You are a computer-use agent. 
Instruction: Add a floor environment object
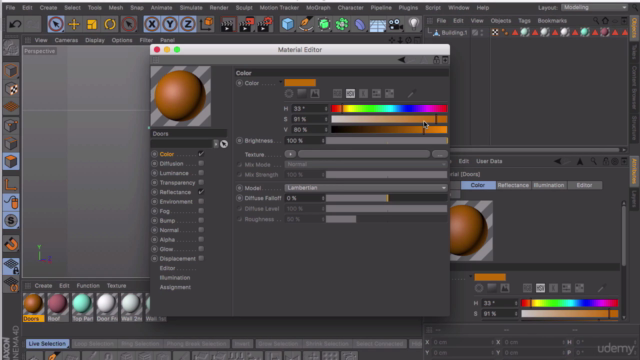[x=378, y=25]
